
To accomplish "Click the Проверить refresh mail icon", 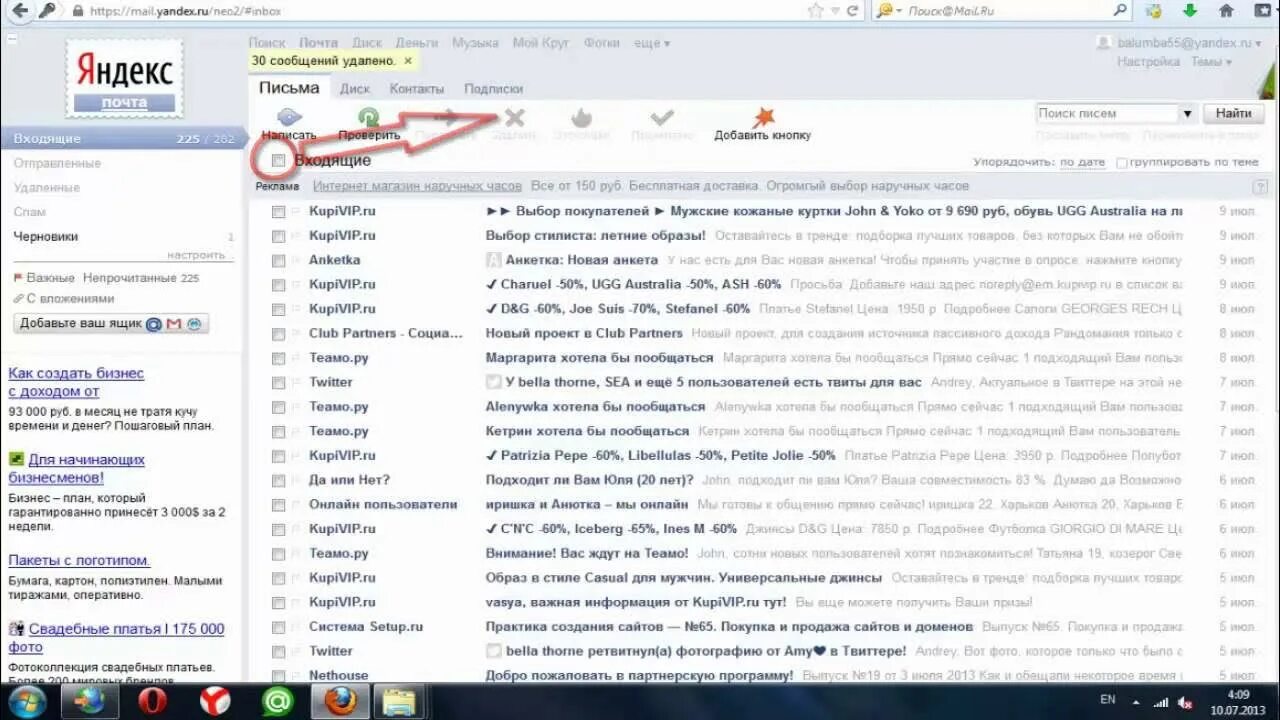I will (x=368, y=117).
